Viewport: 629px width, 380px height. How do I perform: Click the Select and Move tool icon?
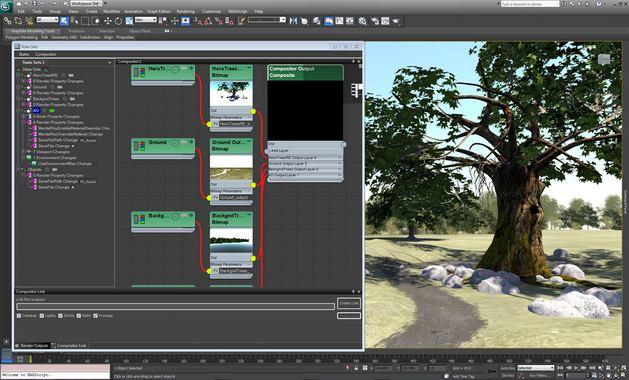(108, 21)
